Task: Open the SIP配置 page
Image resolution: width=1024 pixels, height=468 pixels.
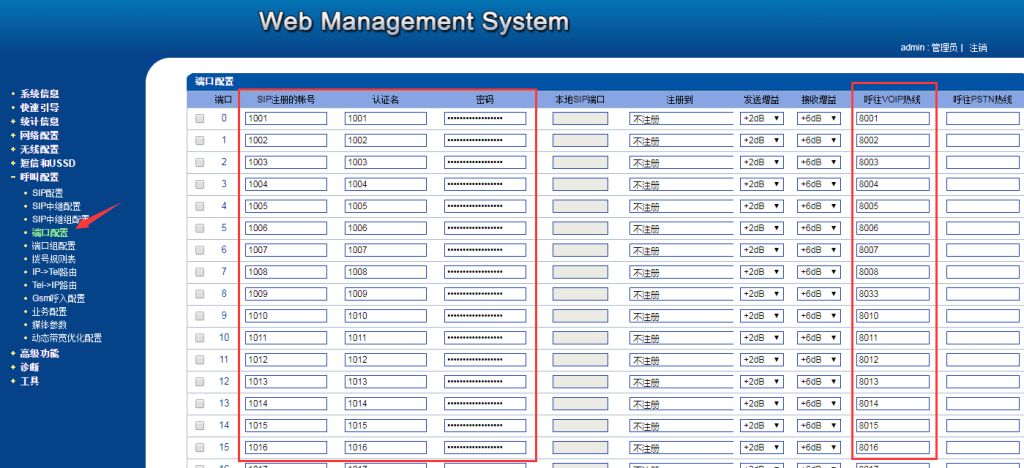Action: point(47,192)
